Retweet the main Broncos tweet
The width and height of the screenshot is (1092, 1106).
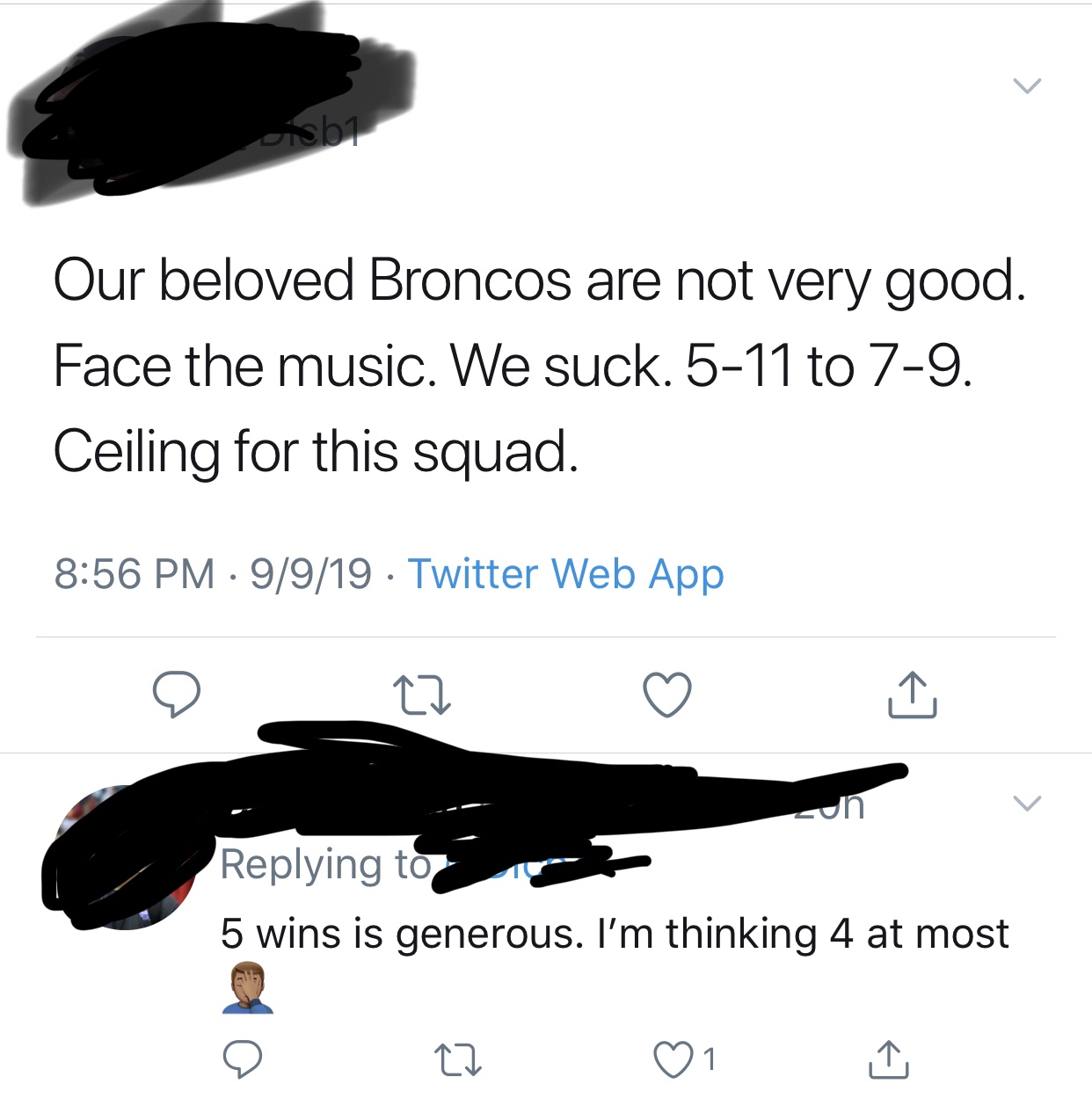[x=421, y=695]
